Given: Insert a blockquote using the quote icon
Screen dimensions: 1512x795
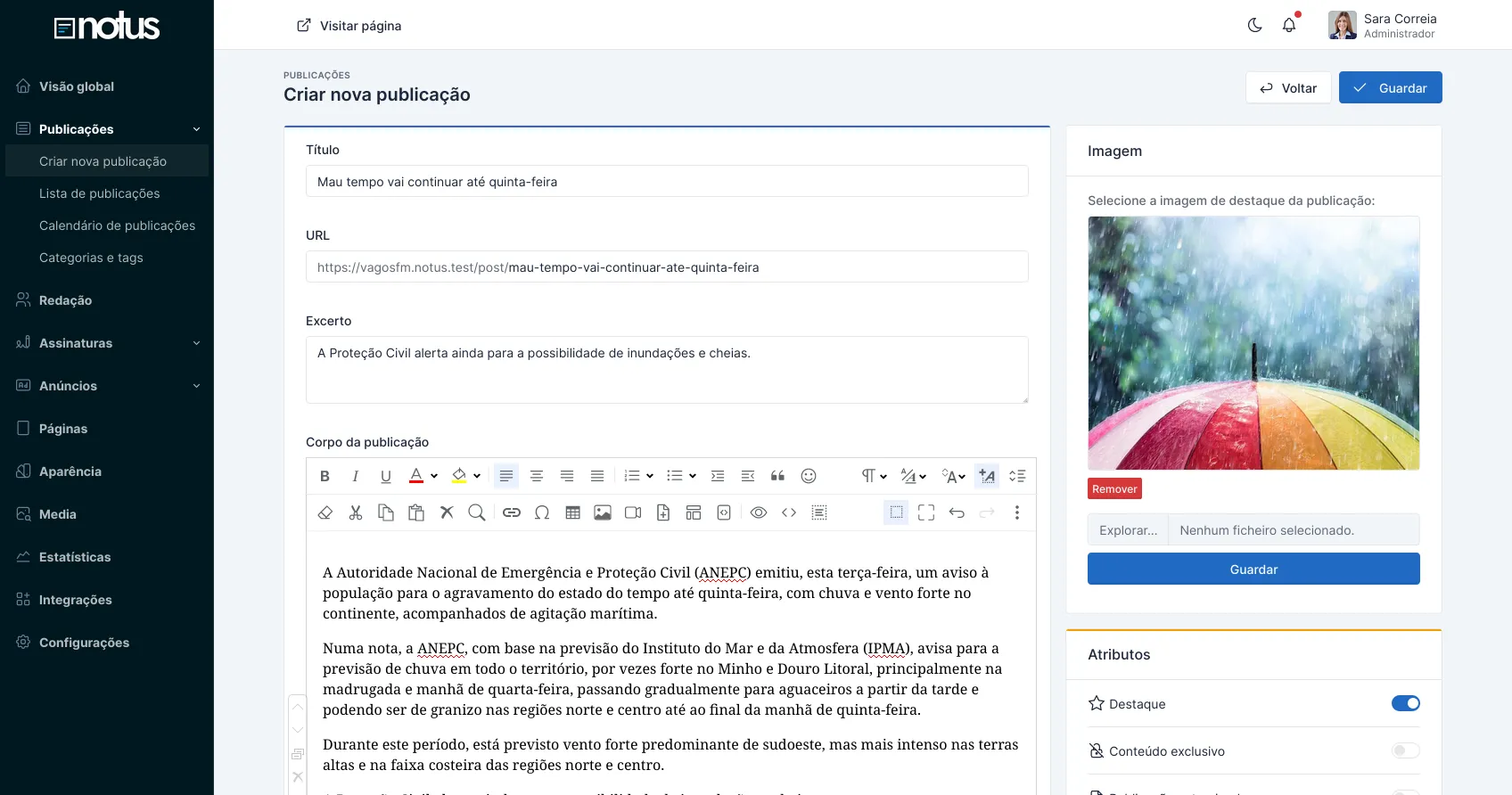Looking at the screenshot, I should 777,476.
